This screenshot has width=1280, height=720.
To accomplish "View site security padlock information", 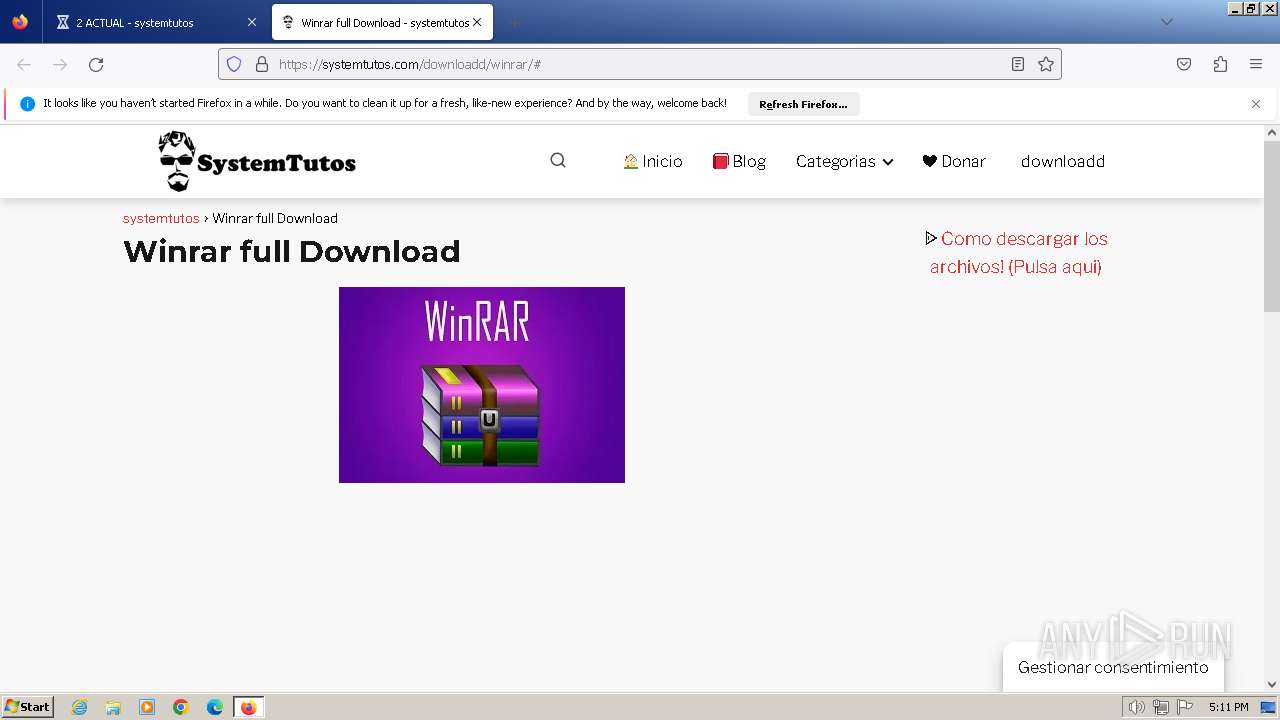I will (262, 64).
